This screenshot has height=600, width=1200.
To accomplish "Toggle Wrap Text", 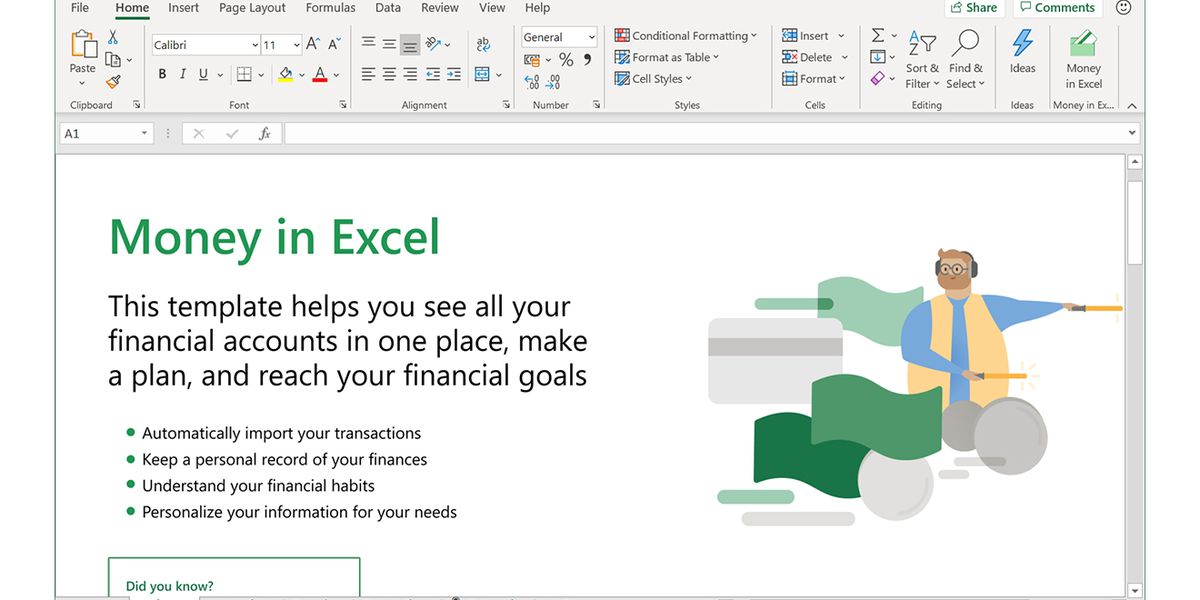I will pos(483,44).
